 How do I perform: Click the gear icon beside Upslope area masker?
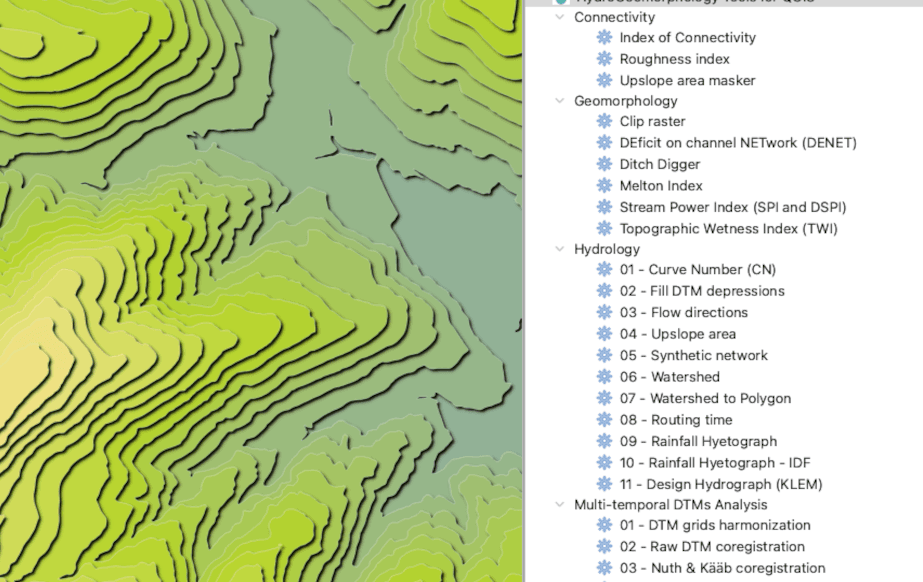point(605,80)
